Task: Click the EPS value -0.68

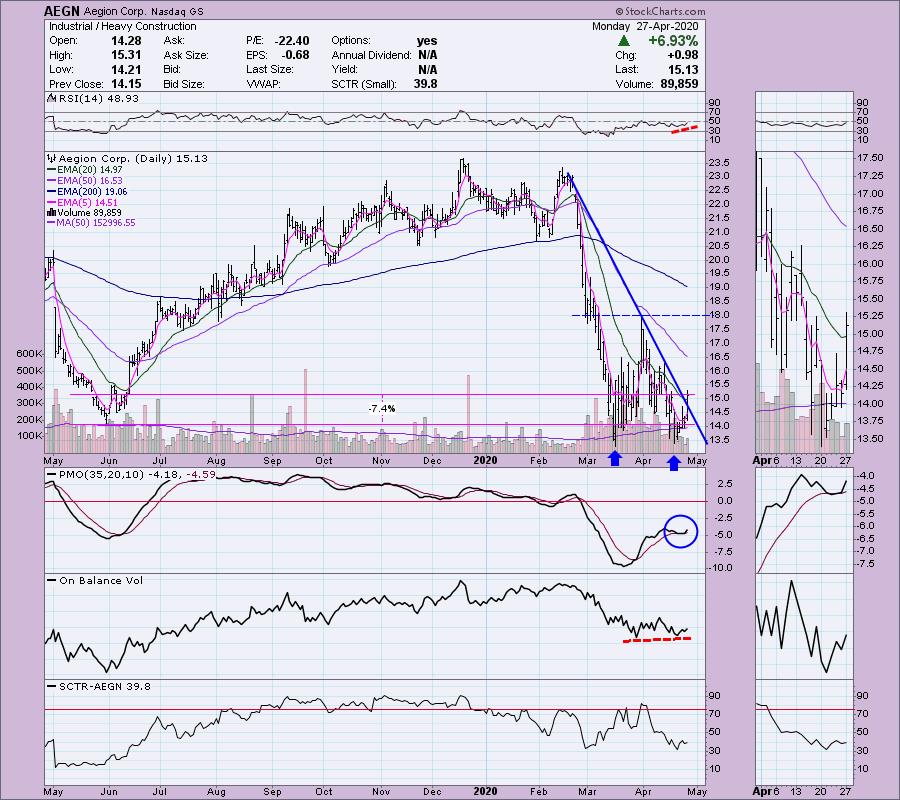Action: [x=295, y=55]
